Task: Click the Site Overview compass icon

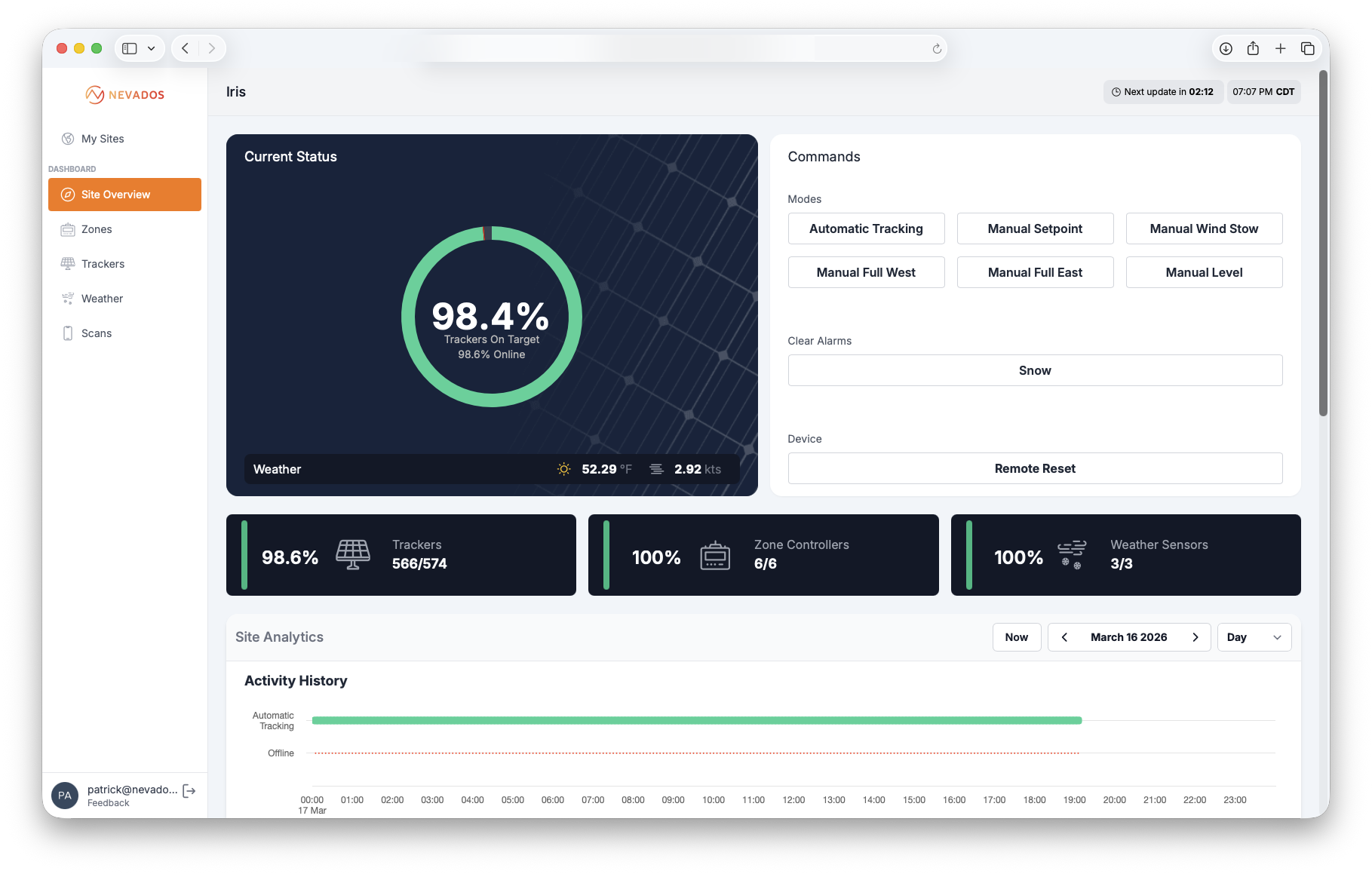Action: [68, 194]
